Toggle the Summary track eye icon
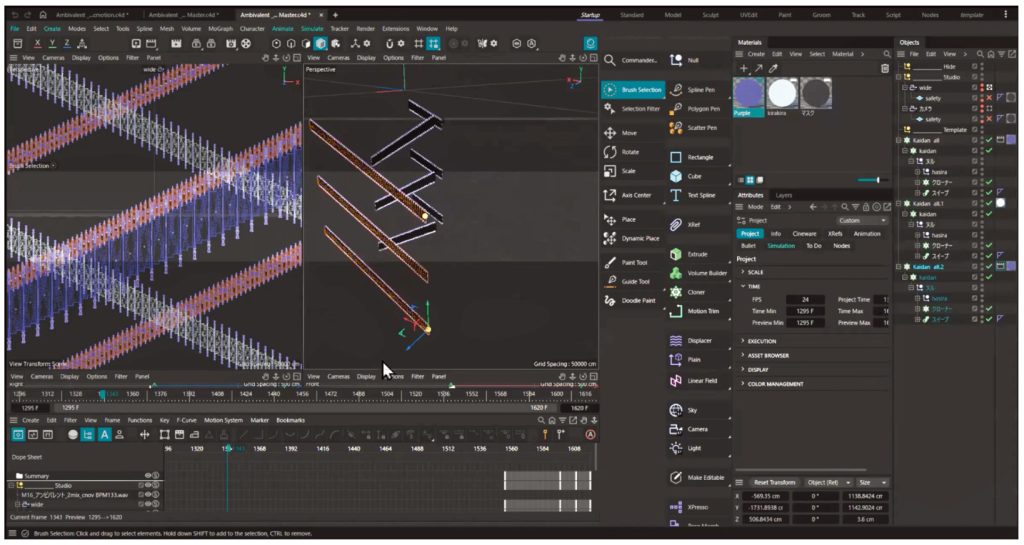 pos(148,476)
